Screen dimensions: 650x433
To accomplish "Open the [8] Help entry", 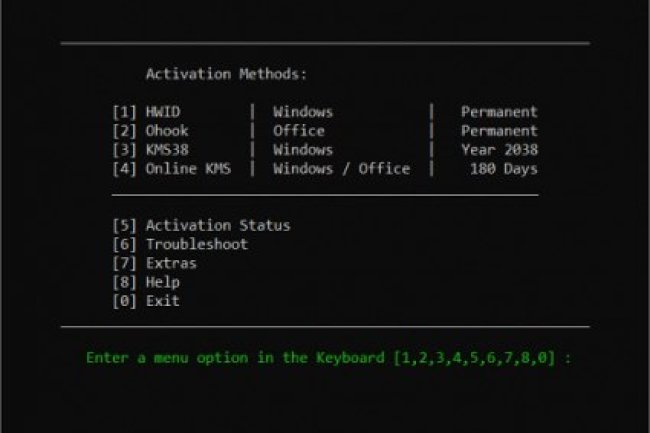I will [x=147, y=282].
